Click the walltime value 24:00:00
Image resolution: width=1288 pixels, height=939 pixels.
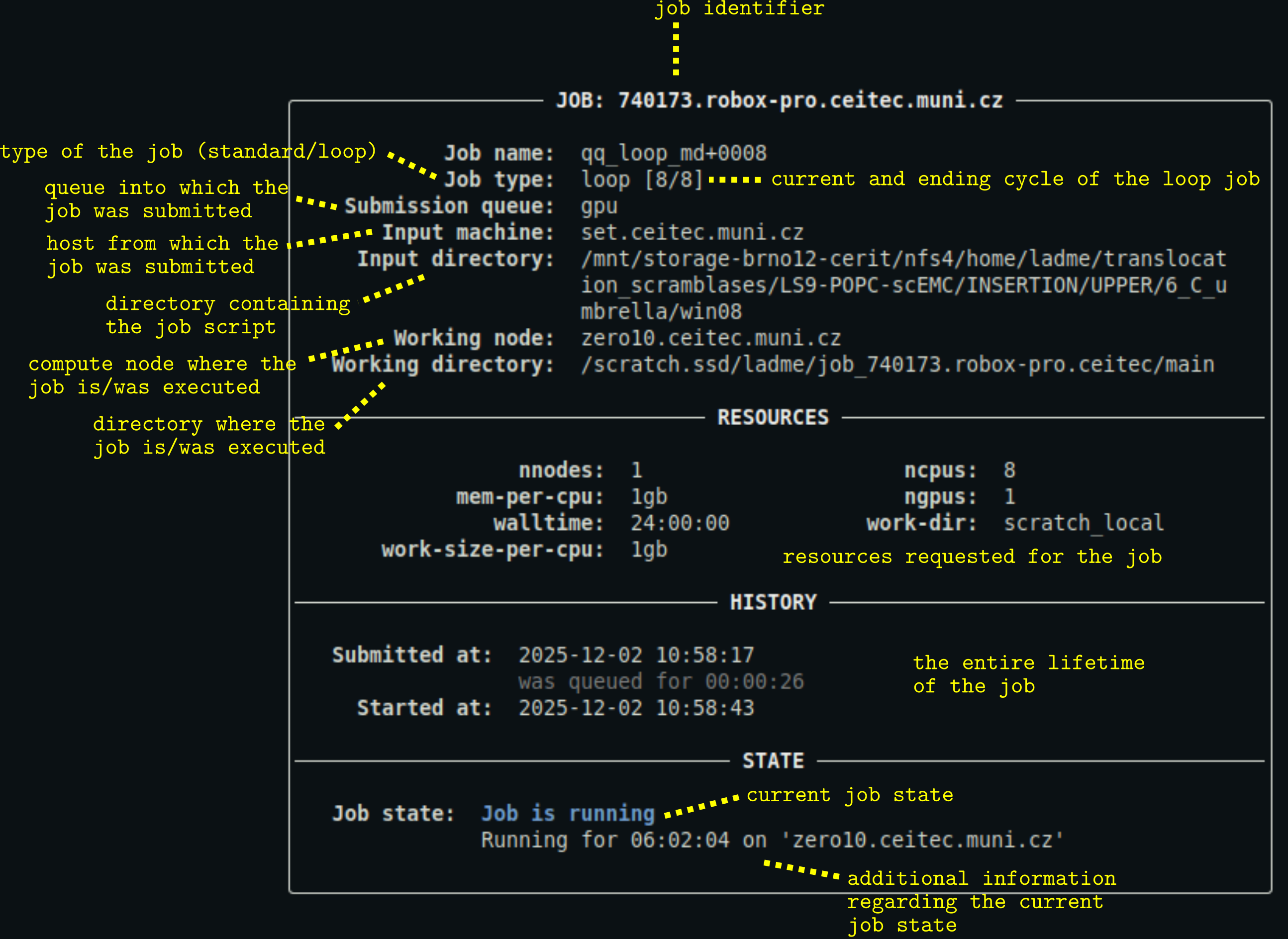coord(680,522)
